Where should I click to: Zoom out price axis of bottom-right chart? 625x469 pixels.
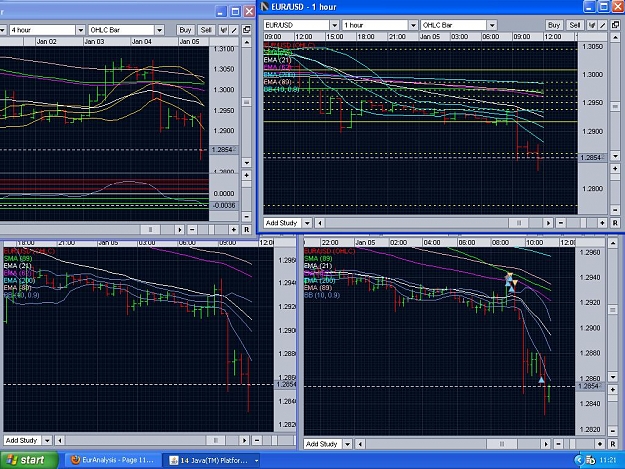613,430
